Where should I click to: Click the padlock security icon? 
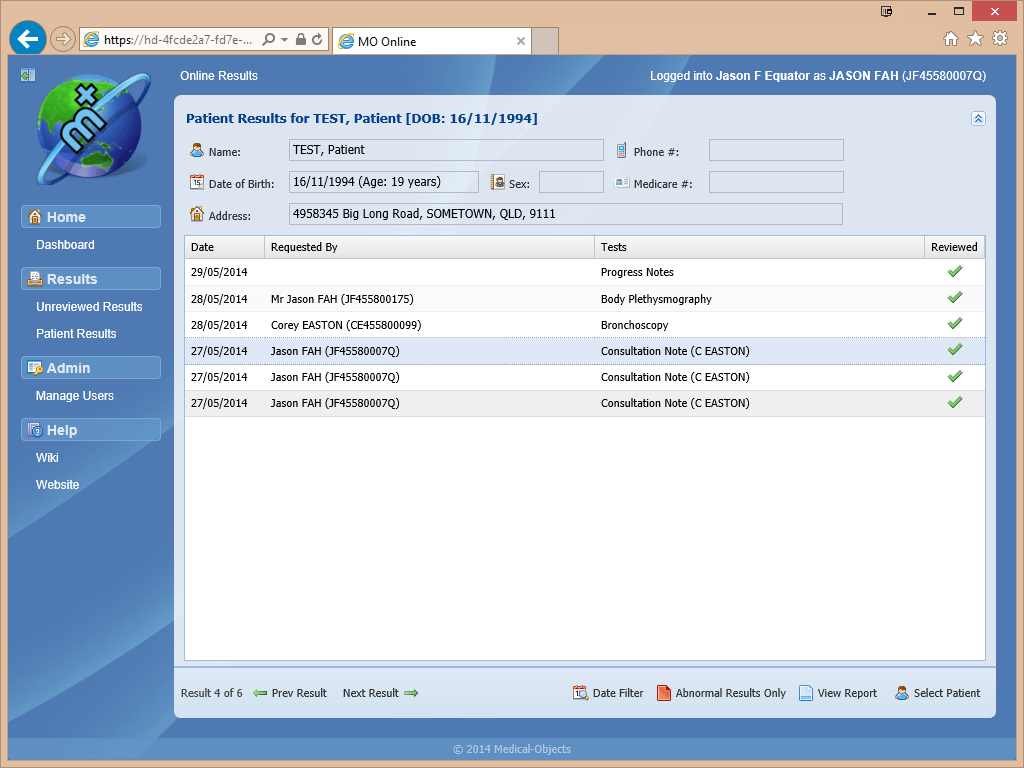tap(300, 39)
